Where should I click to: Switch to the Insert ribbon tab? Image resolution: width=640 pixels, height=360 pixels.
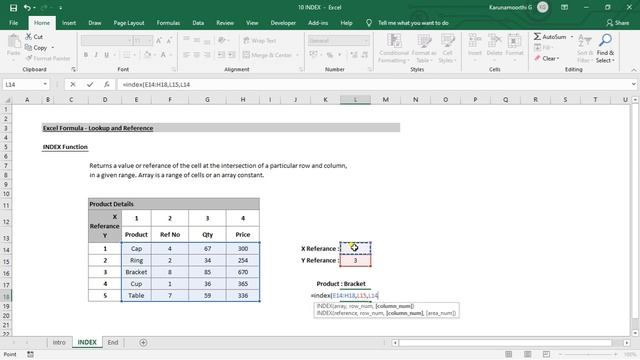69,23
